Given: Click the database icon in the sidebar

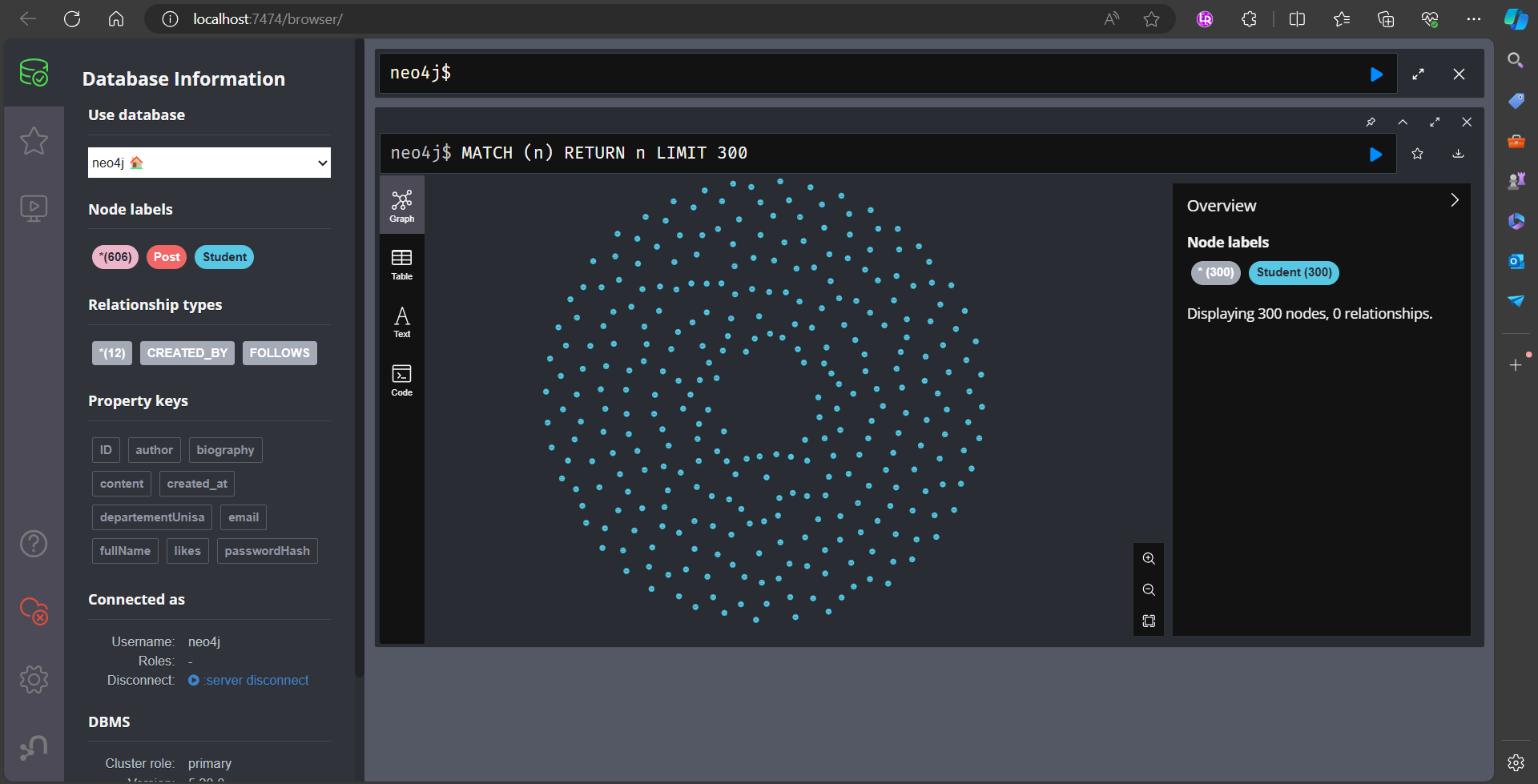Looking at the screenshot, I should [34, 73].
